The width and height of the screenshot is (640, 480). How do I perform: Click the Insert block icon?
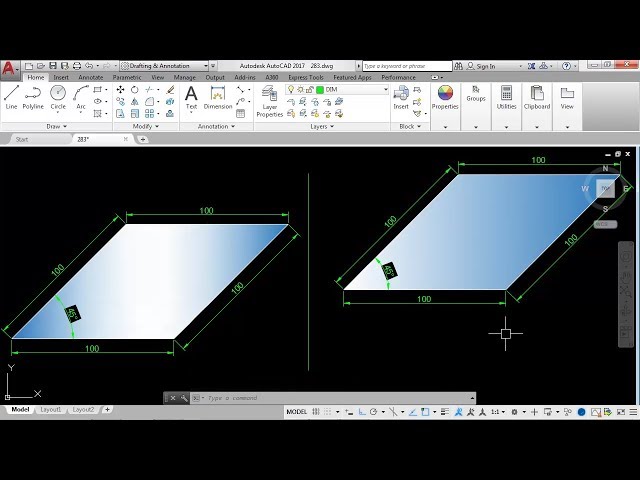pyautogui.click(x=401, y=96)
